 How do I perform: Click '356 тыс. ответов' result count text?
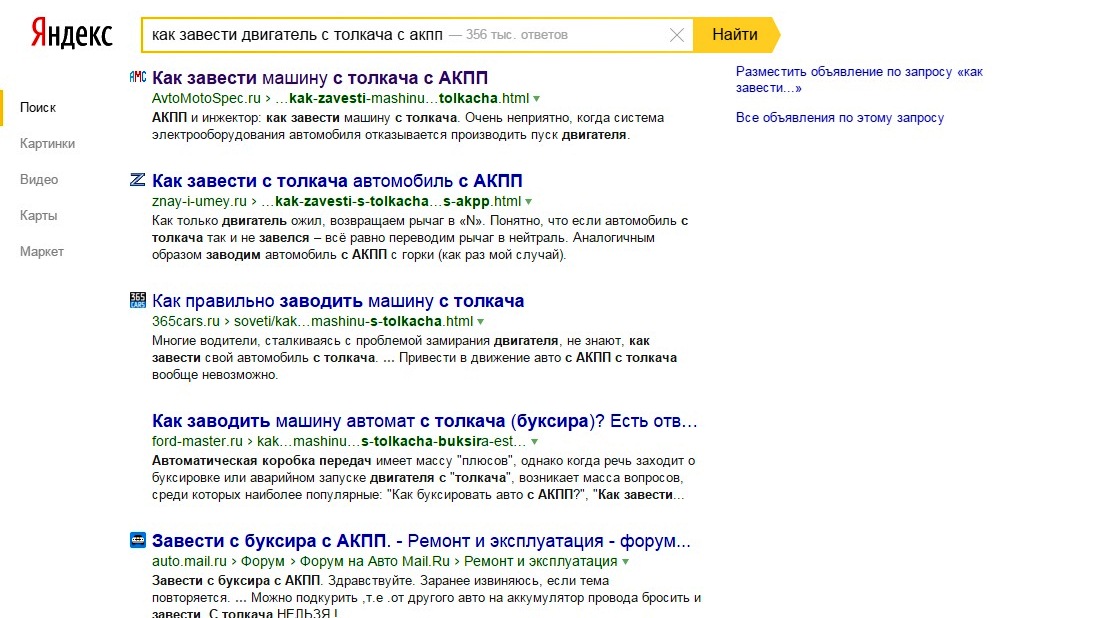(517, 35)
